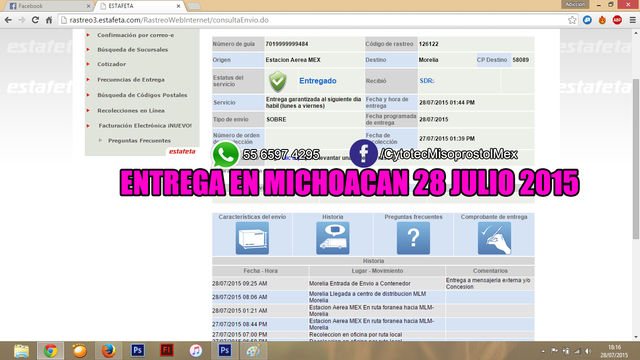Open the Comprobante de entrega signature icon
Viewport: 640px width, 360px height.
[x=494, y=238]
